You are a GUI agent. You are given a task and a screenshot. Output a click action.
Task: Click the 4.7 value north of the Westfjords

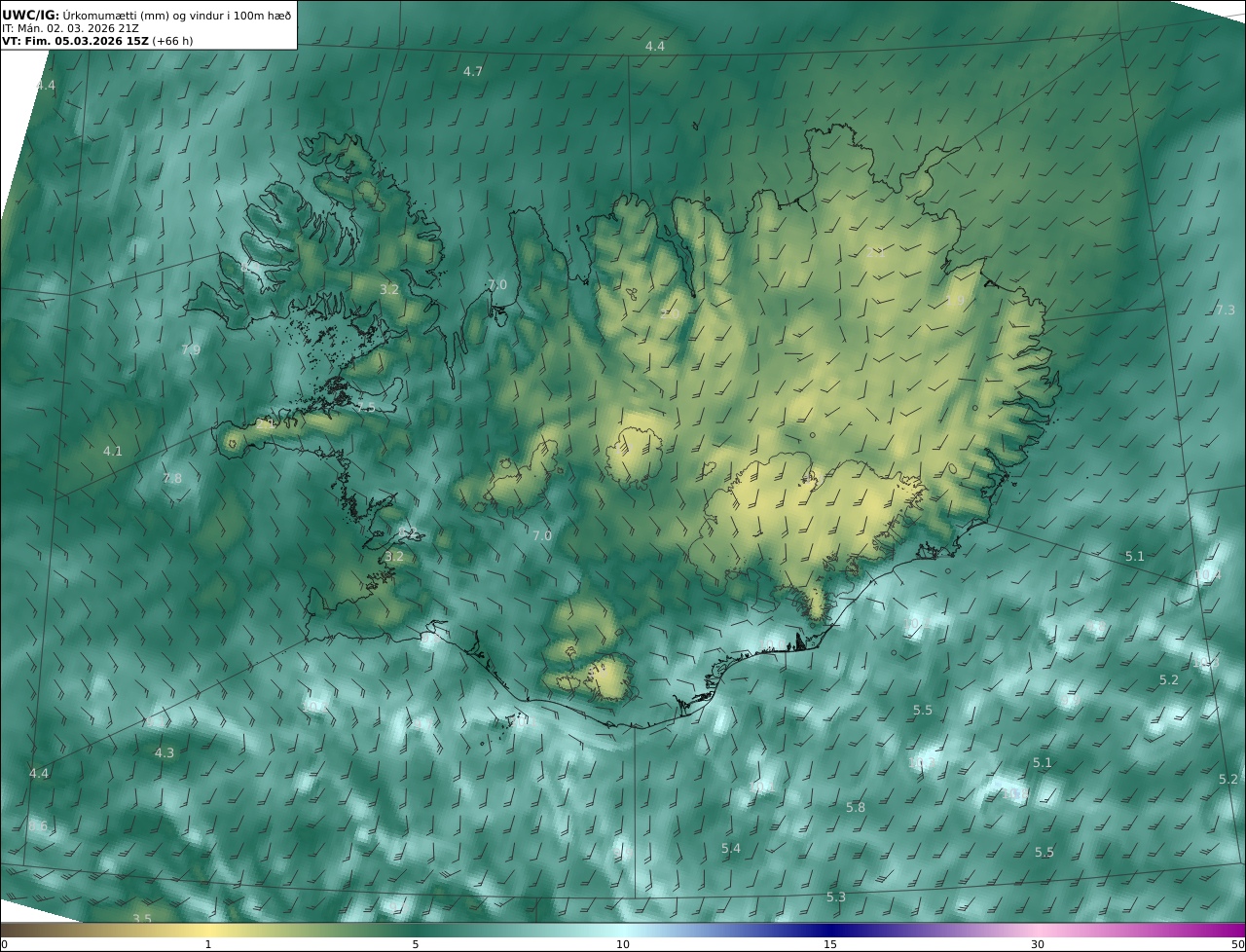[x=473, y=72]
